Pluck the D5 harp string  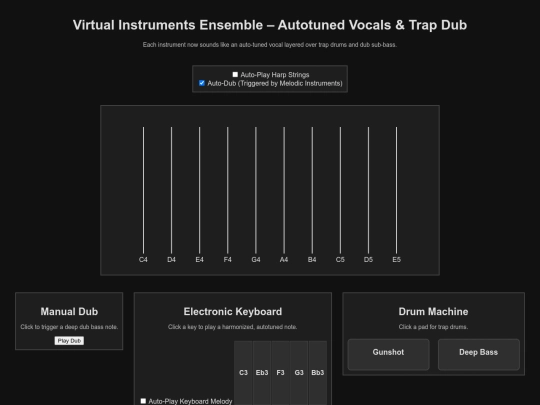368,190
